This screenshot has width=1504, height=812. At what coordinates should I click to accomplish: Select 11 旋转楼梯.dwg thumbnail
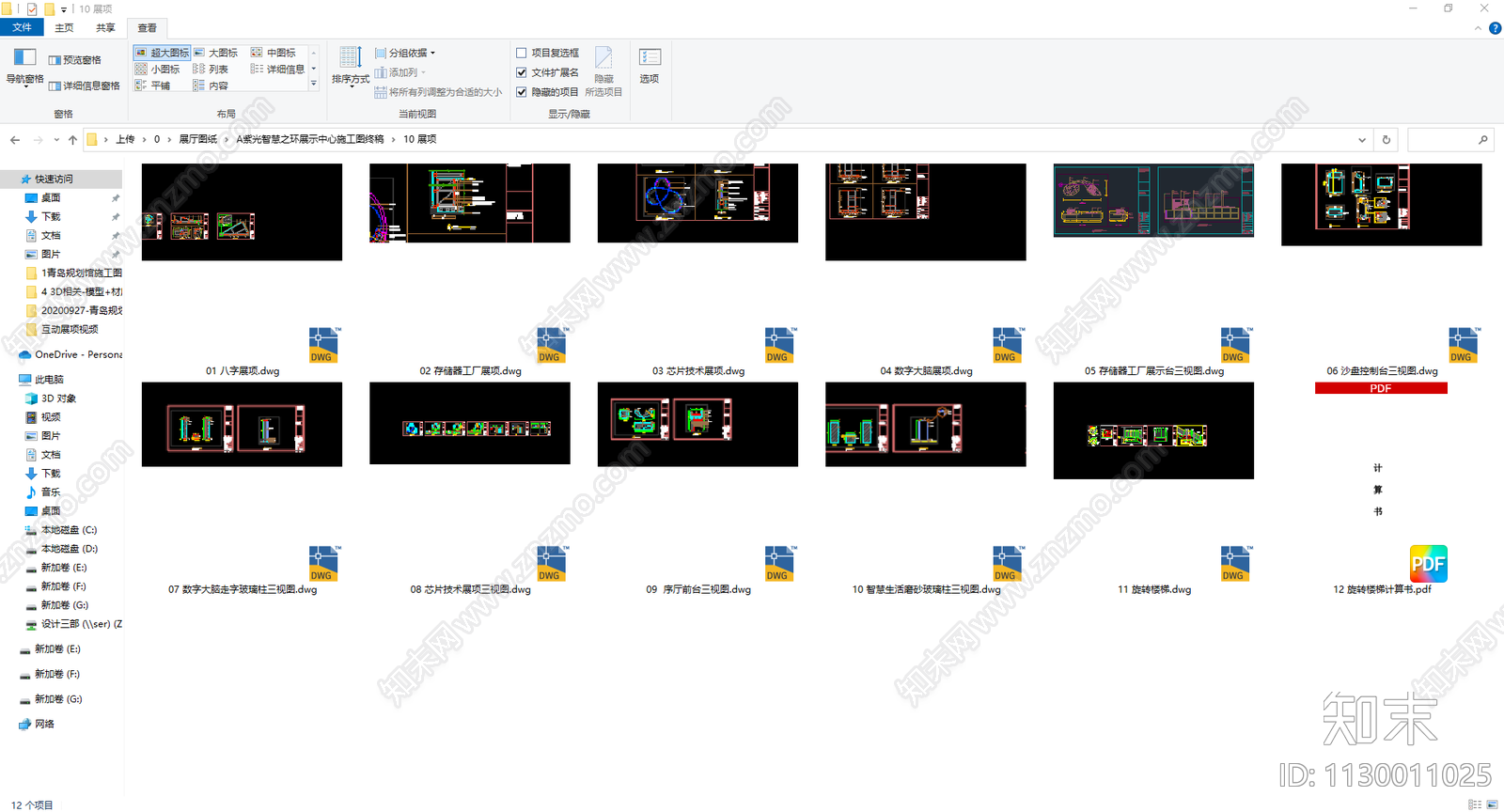[x=1153, y=430]
